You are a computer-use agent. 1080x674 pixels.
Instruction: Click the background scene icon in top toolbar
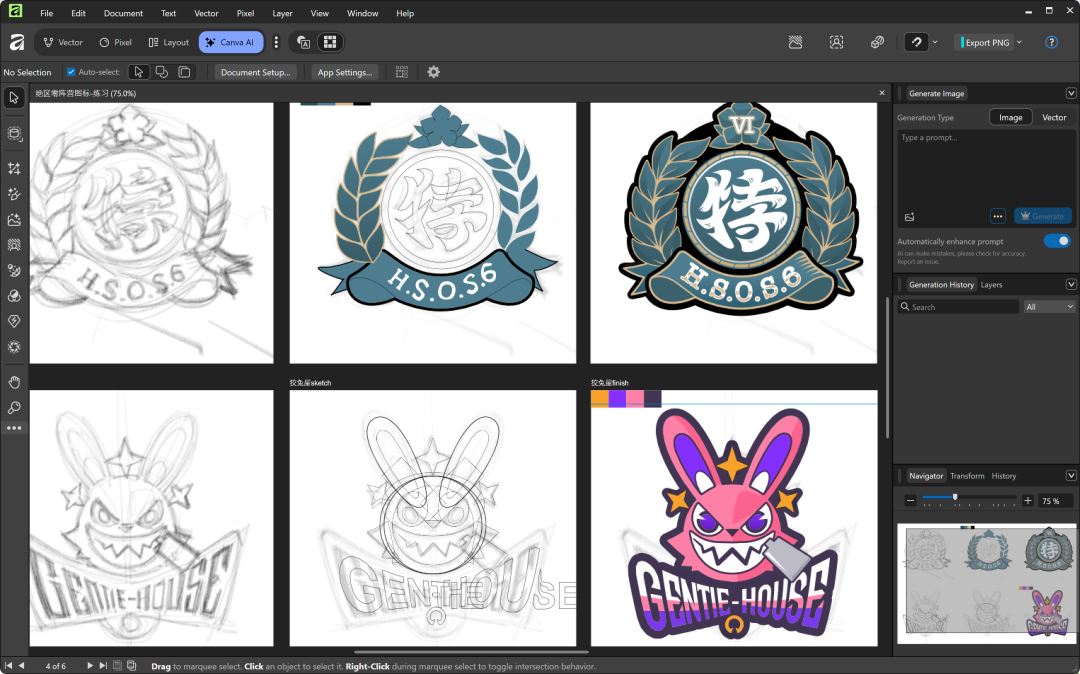tap(796, 42)
